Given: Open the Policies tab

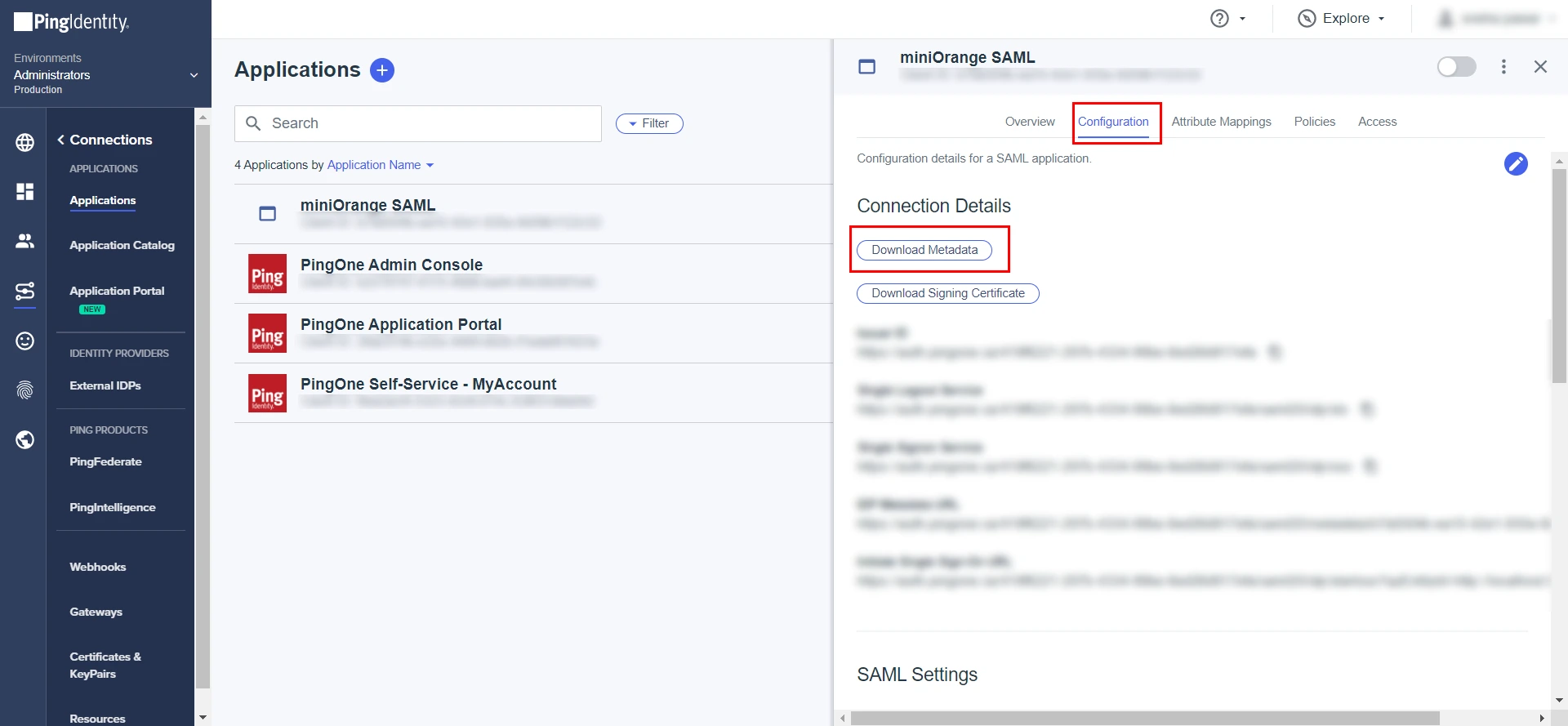Looking at the screenshot, I should [x=1314, y=122].
